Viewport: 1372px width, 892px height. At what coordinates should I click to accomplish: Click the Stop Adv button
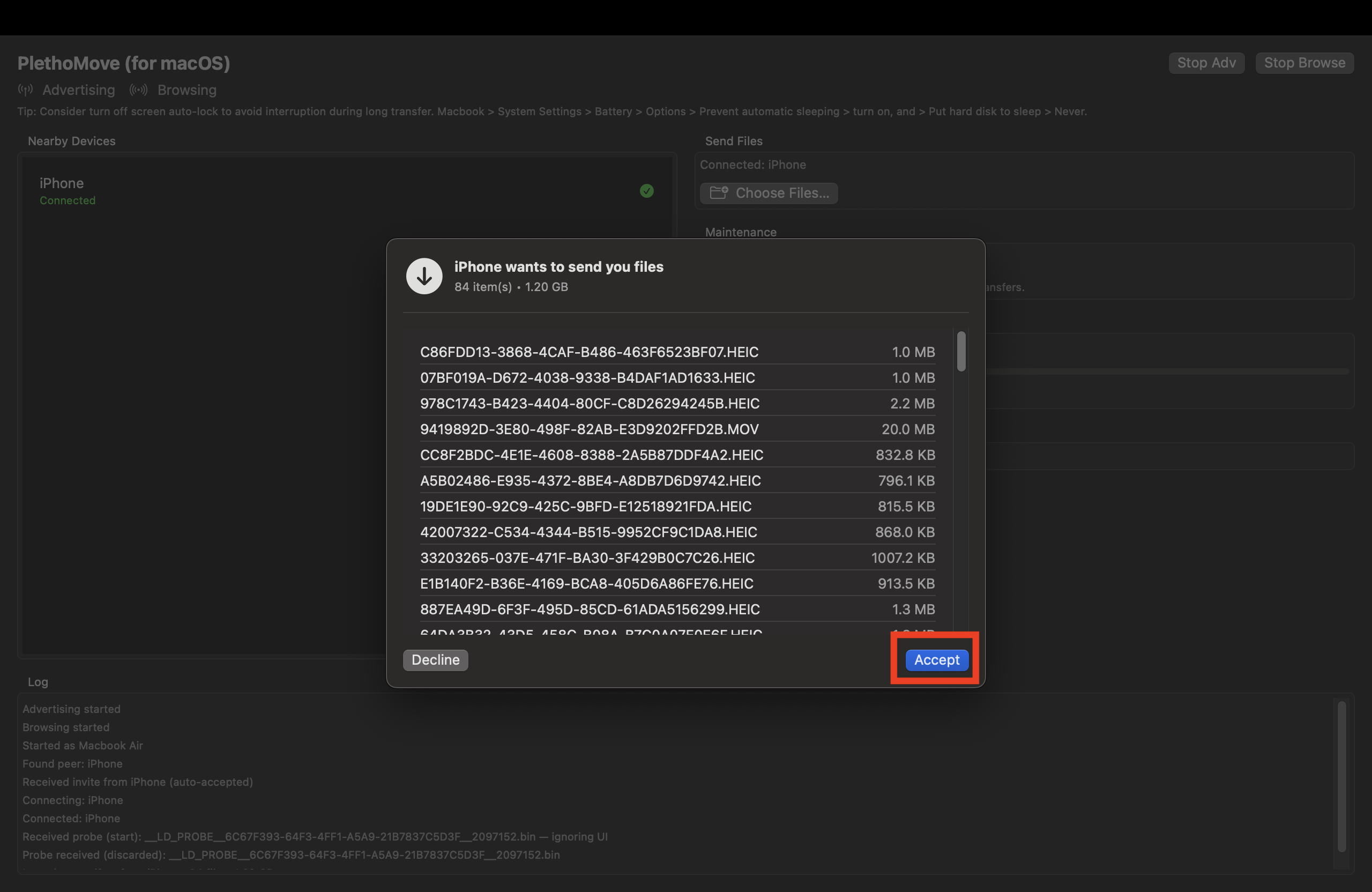[x=1206, y=63]
